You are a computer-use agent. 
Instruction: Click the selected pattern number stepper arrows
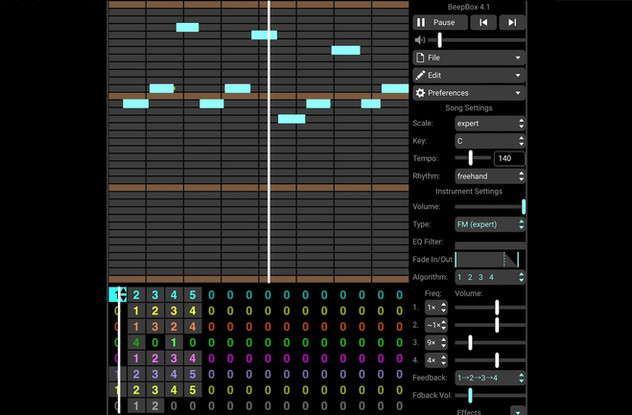coord(123,295)
